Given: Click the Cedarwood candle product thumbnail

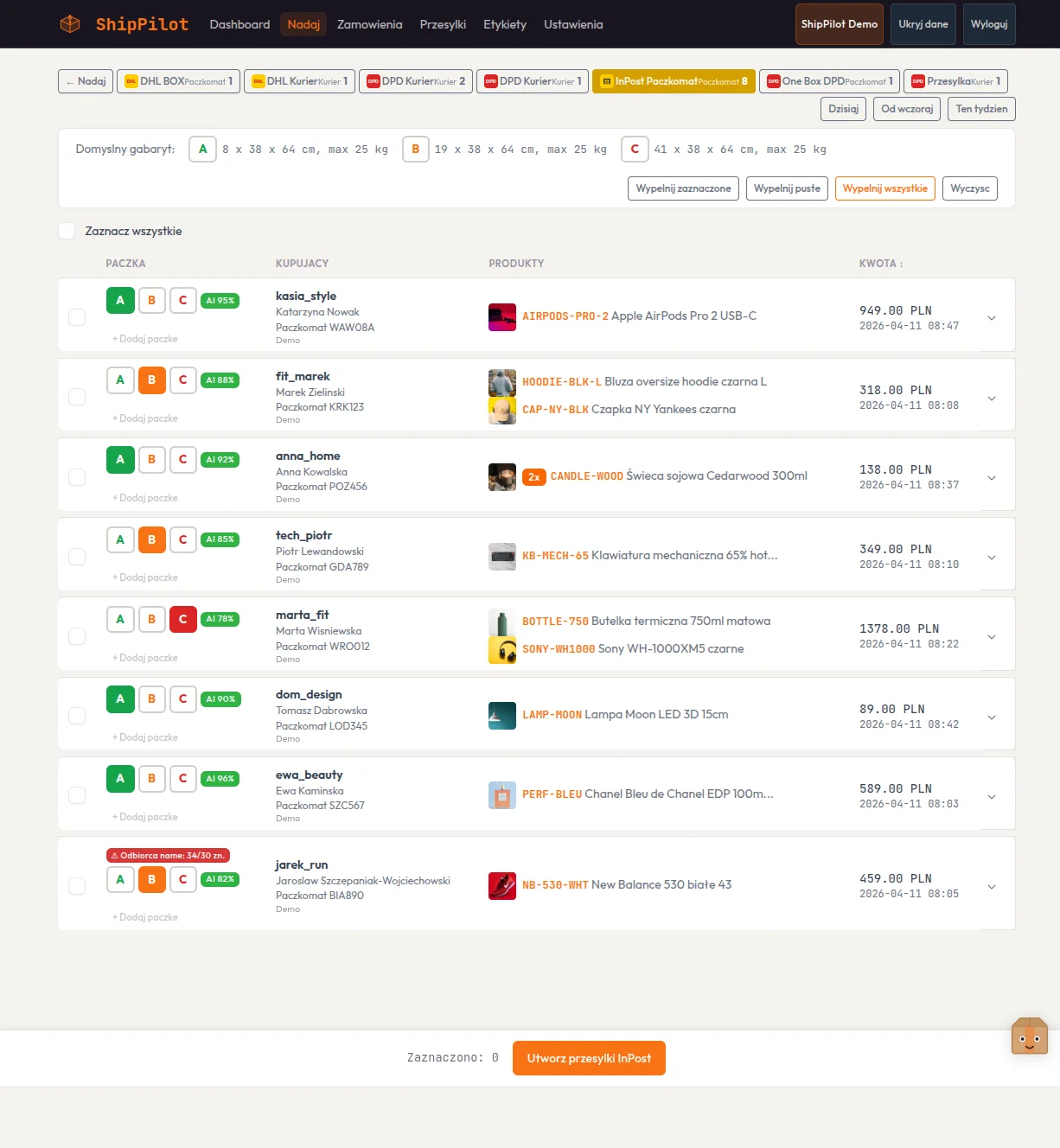Looking at the screenshot, I should tap(502, 477).
